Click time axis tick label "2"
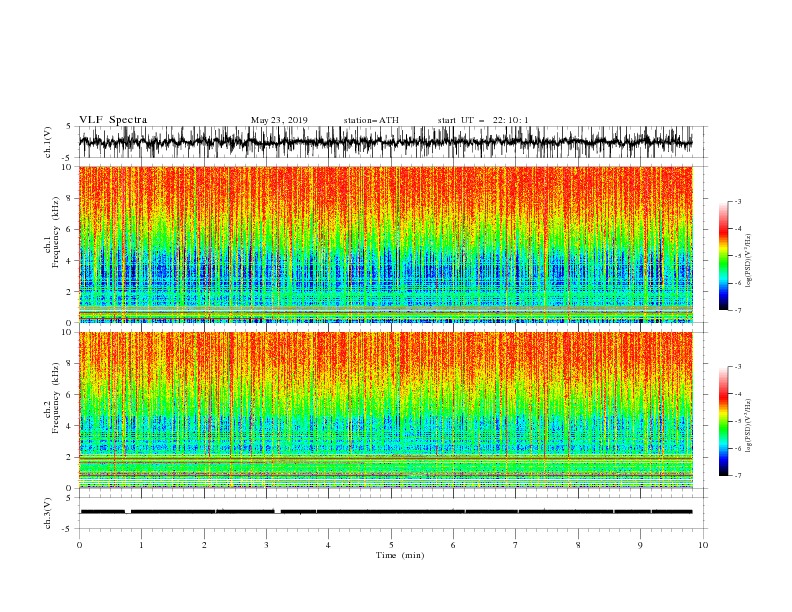The image size is (792, 612). tap(204, 545)
